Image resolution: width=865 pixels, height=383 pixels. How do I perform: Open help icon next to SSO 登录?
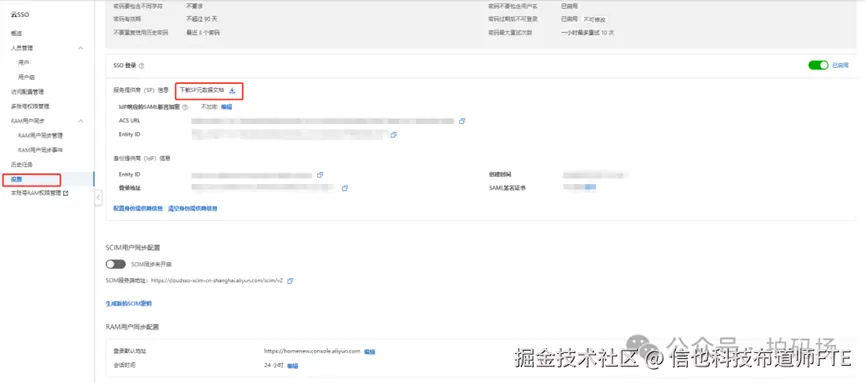[142, 66]
